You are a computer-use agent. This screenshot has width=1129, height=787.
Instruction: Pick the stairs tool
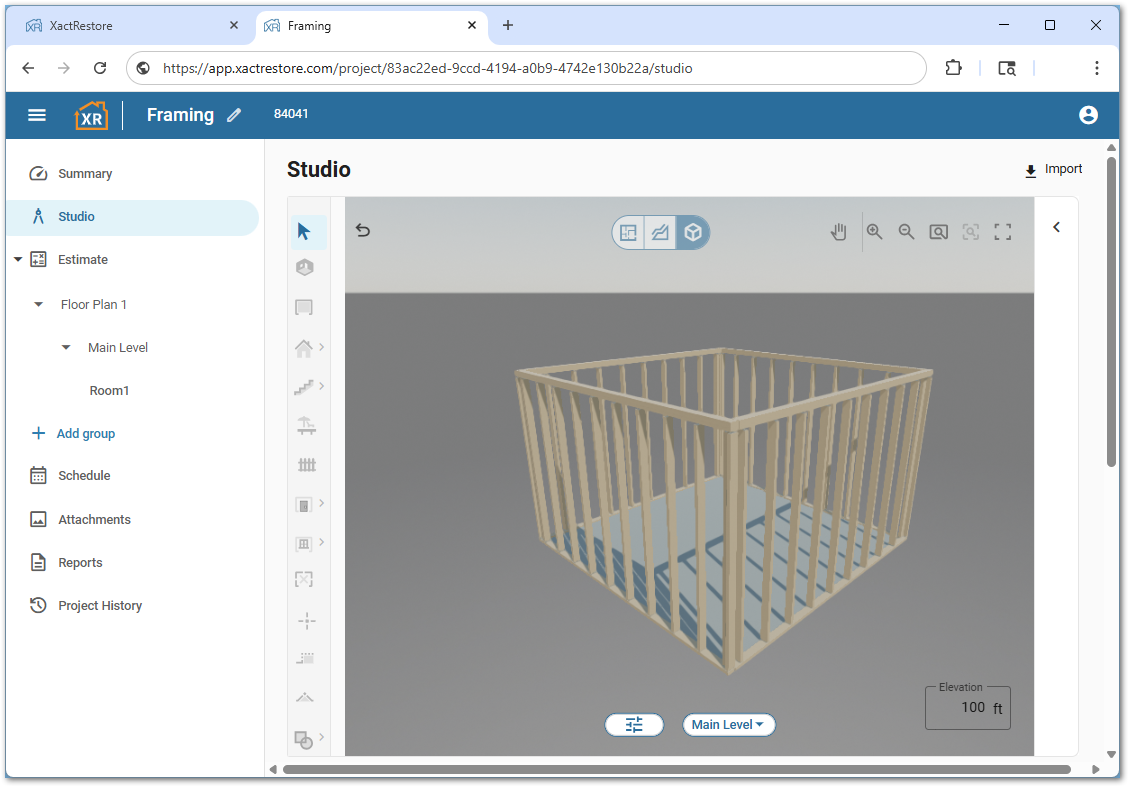click(x=304, y=387)
